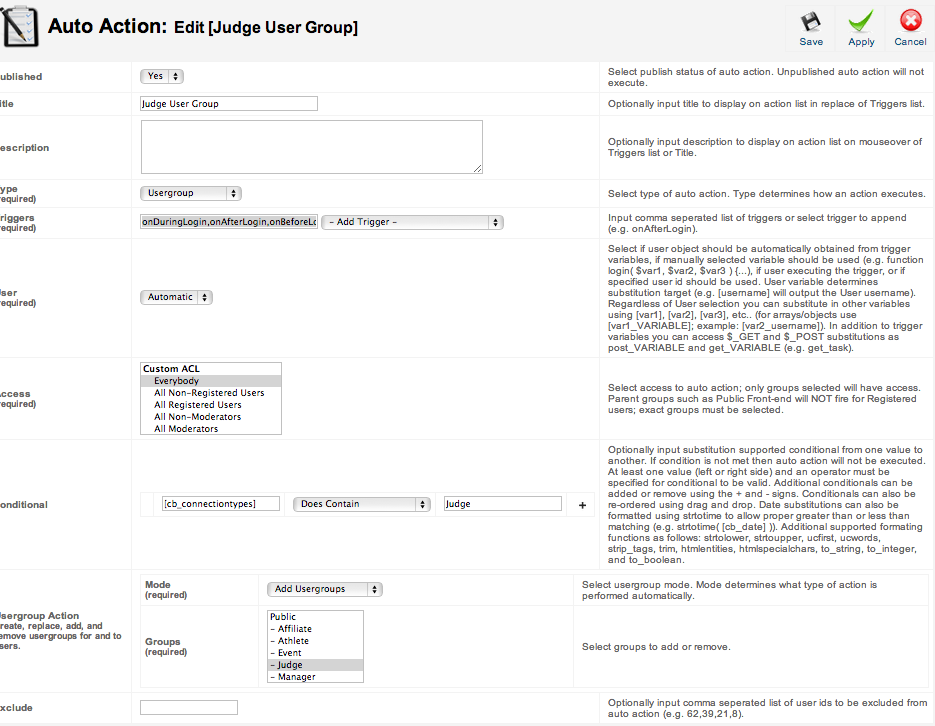
Task: Click the Description textarea resize handle
Action: click(x=478, y=169)
